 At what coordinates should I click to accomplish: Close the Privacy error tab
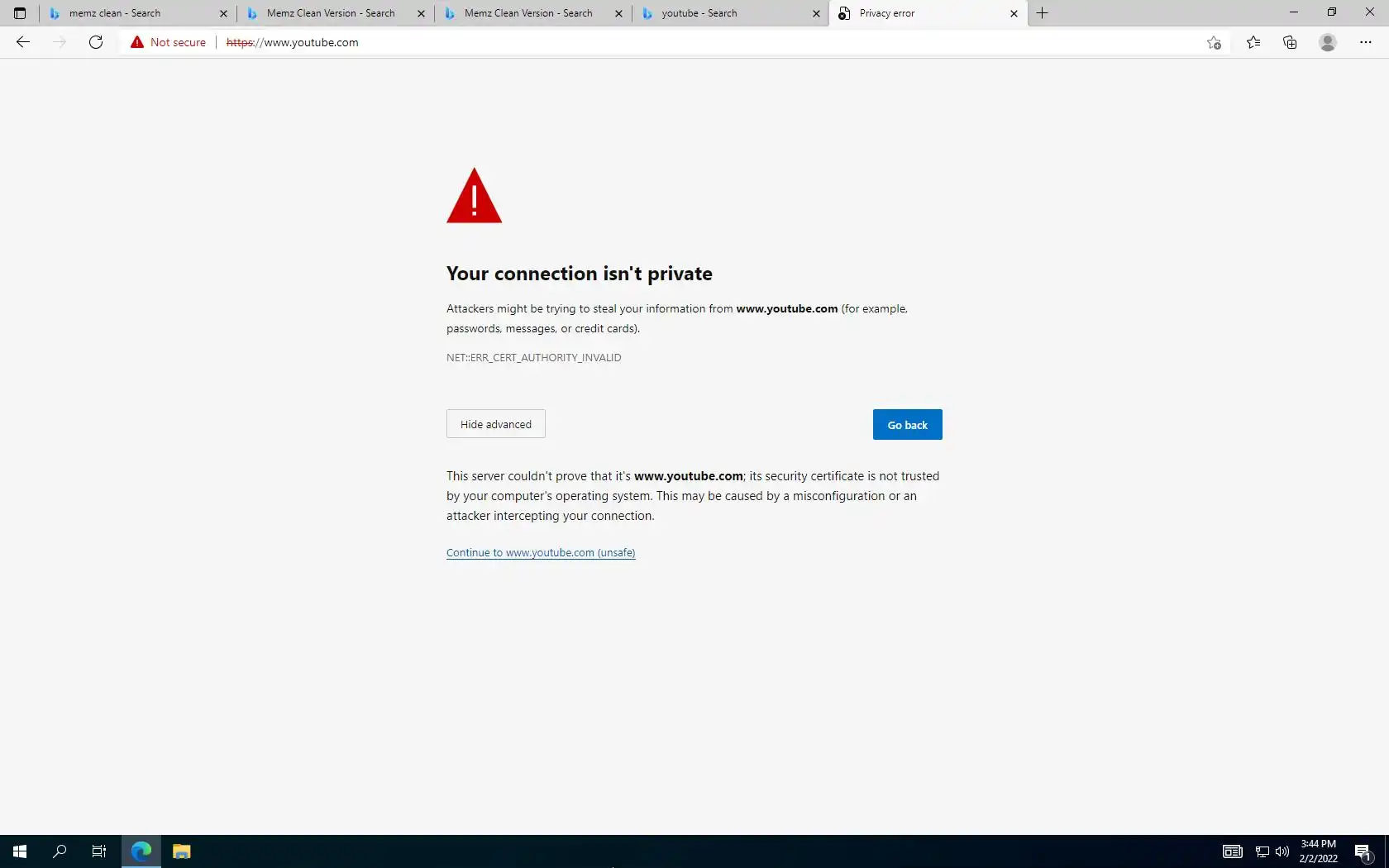pos(1014,13)
